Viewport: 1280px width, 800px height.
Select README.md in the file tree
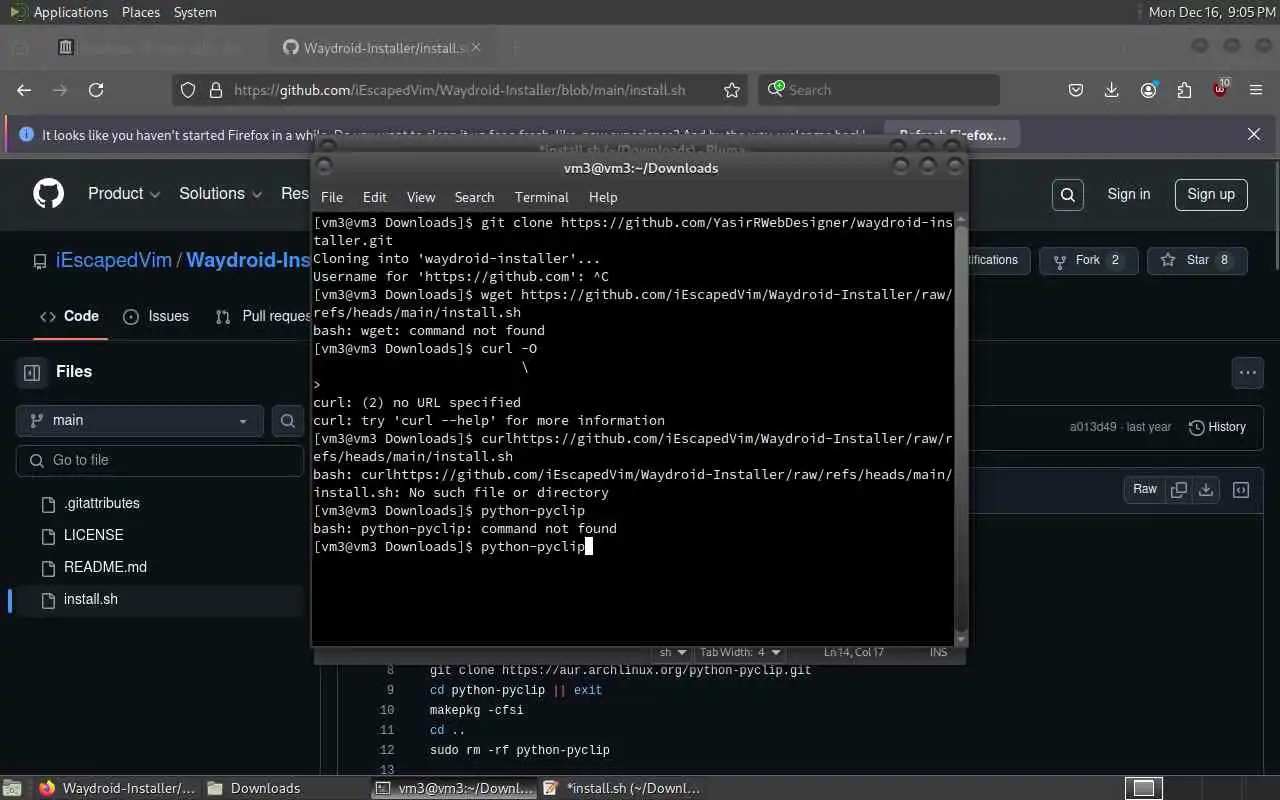[105, 567]
